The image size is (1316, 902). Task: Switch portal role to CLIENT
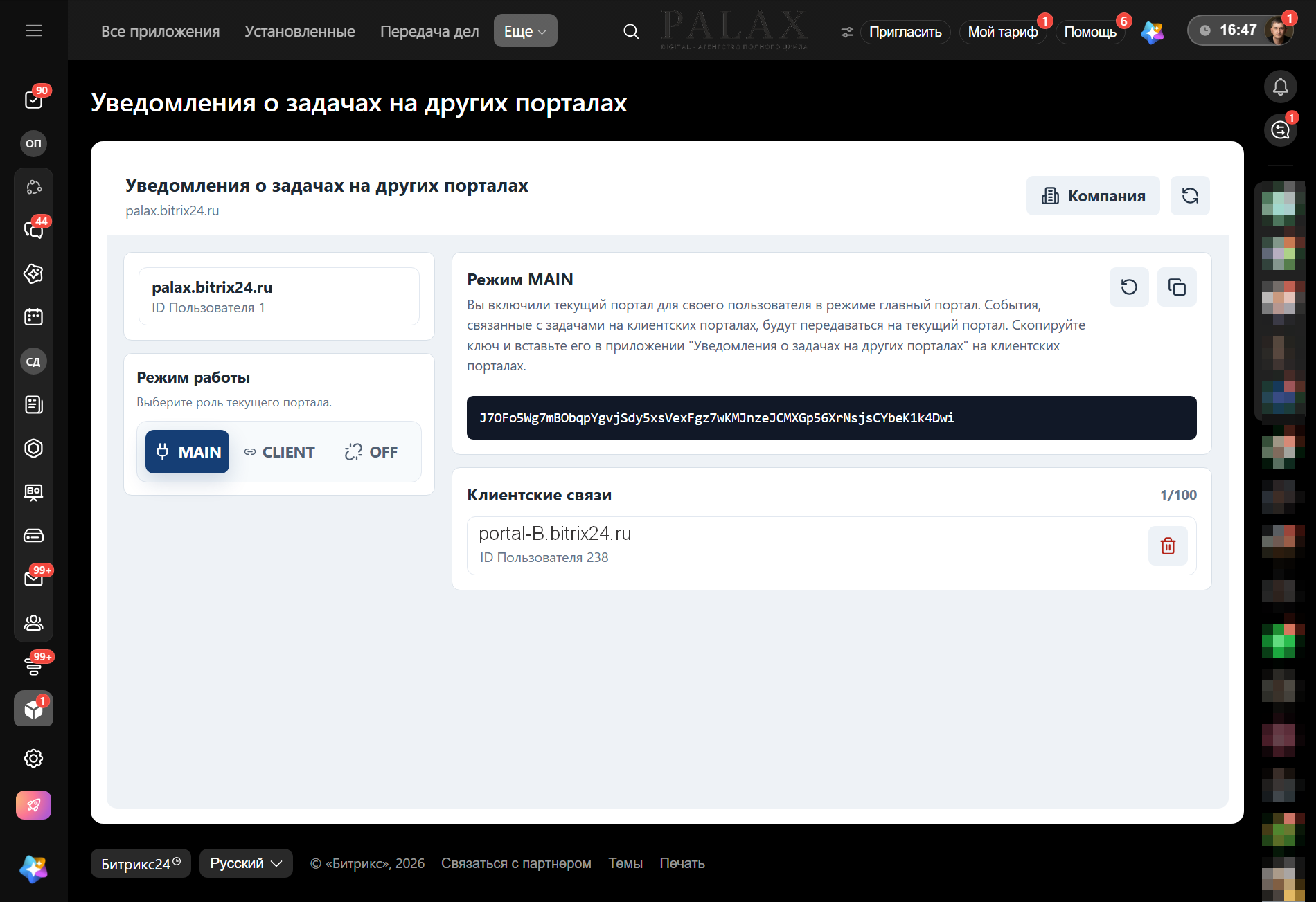click(279, 451)
